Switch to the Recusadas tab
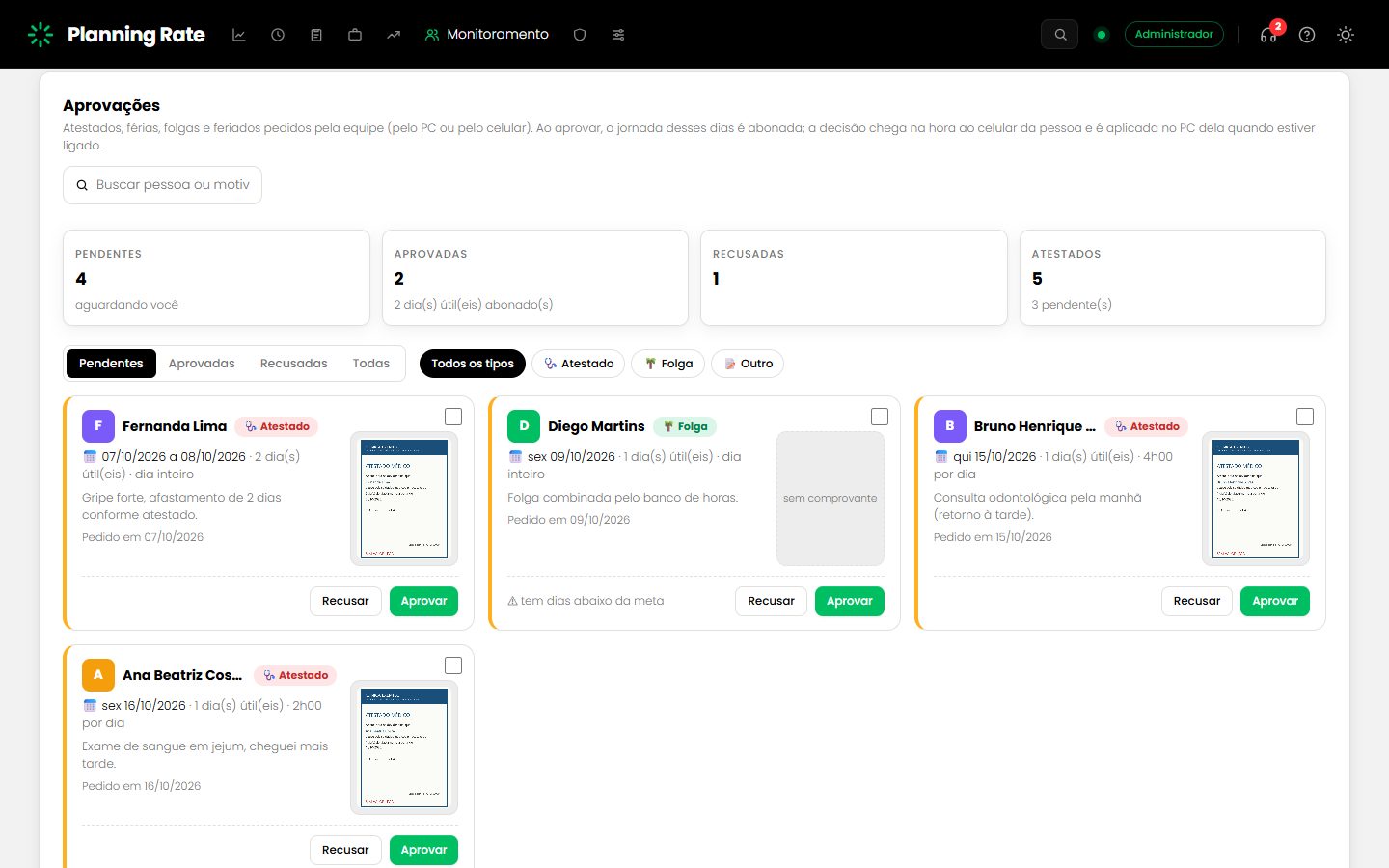Viewport: 1389px width, 868px height. tap(293, 364)
